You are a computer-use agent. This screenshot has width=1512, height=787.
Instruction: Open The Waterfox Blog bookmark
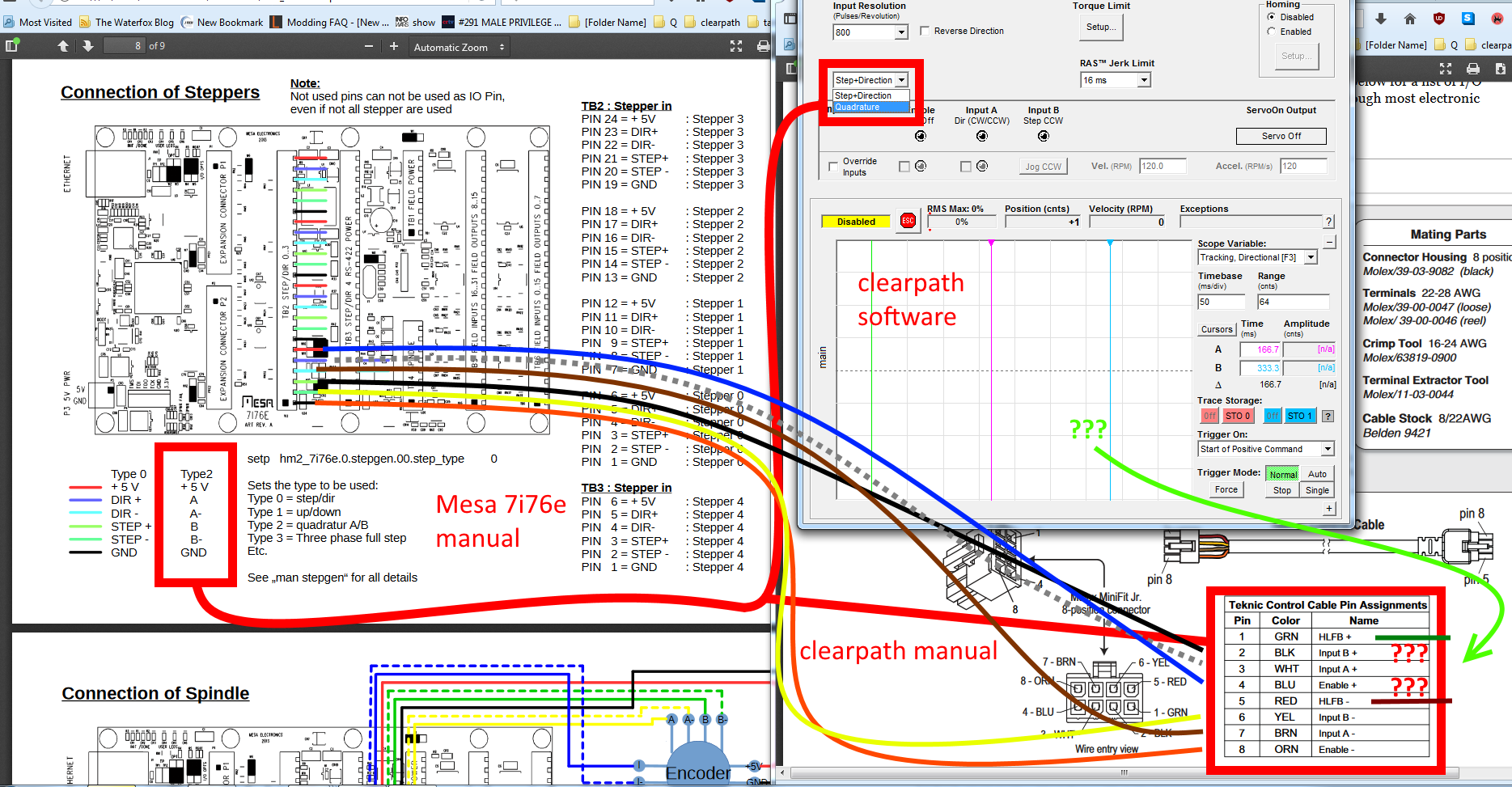coord(126,22)
